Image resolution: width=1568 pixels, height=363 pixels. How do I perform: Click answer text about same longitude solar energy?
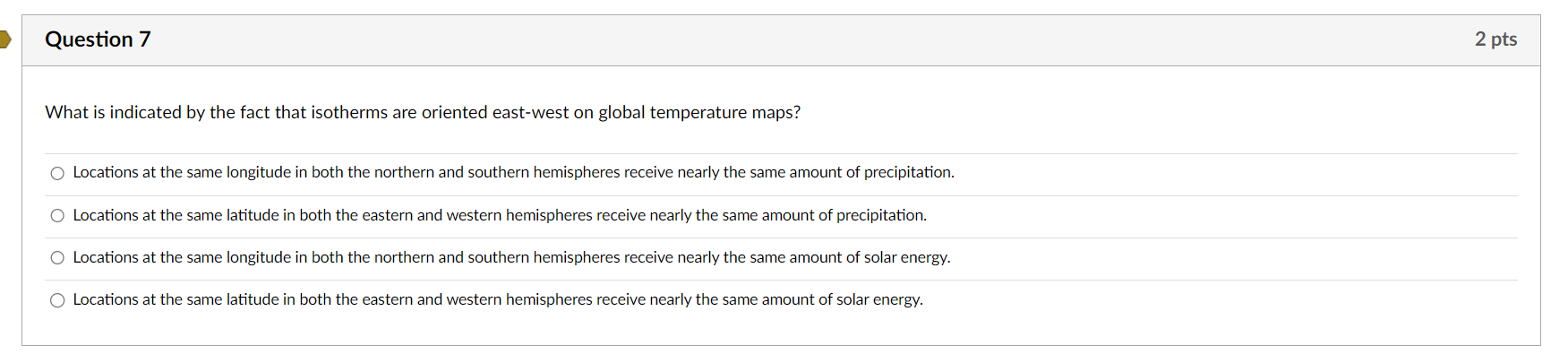pyautogui.click(x=511, y=257)
